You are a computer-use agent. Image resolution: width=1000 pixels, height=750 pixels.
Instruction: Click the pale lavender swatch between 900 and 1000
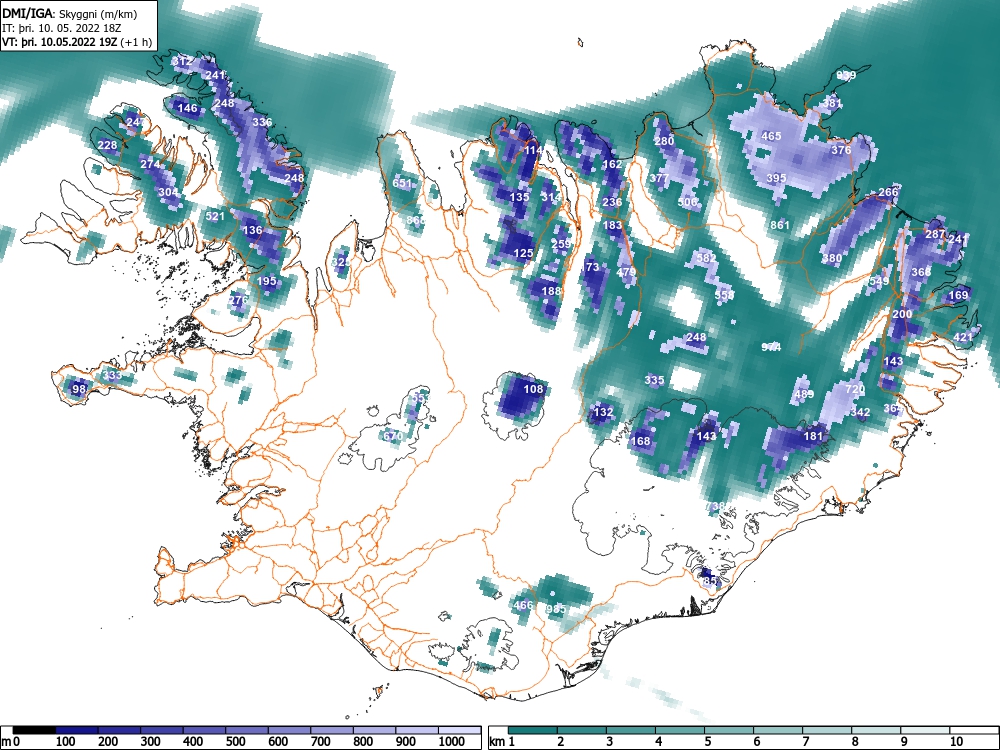tap(417, 730)
